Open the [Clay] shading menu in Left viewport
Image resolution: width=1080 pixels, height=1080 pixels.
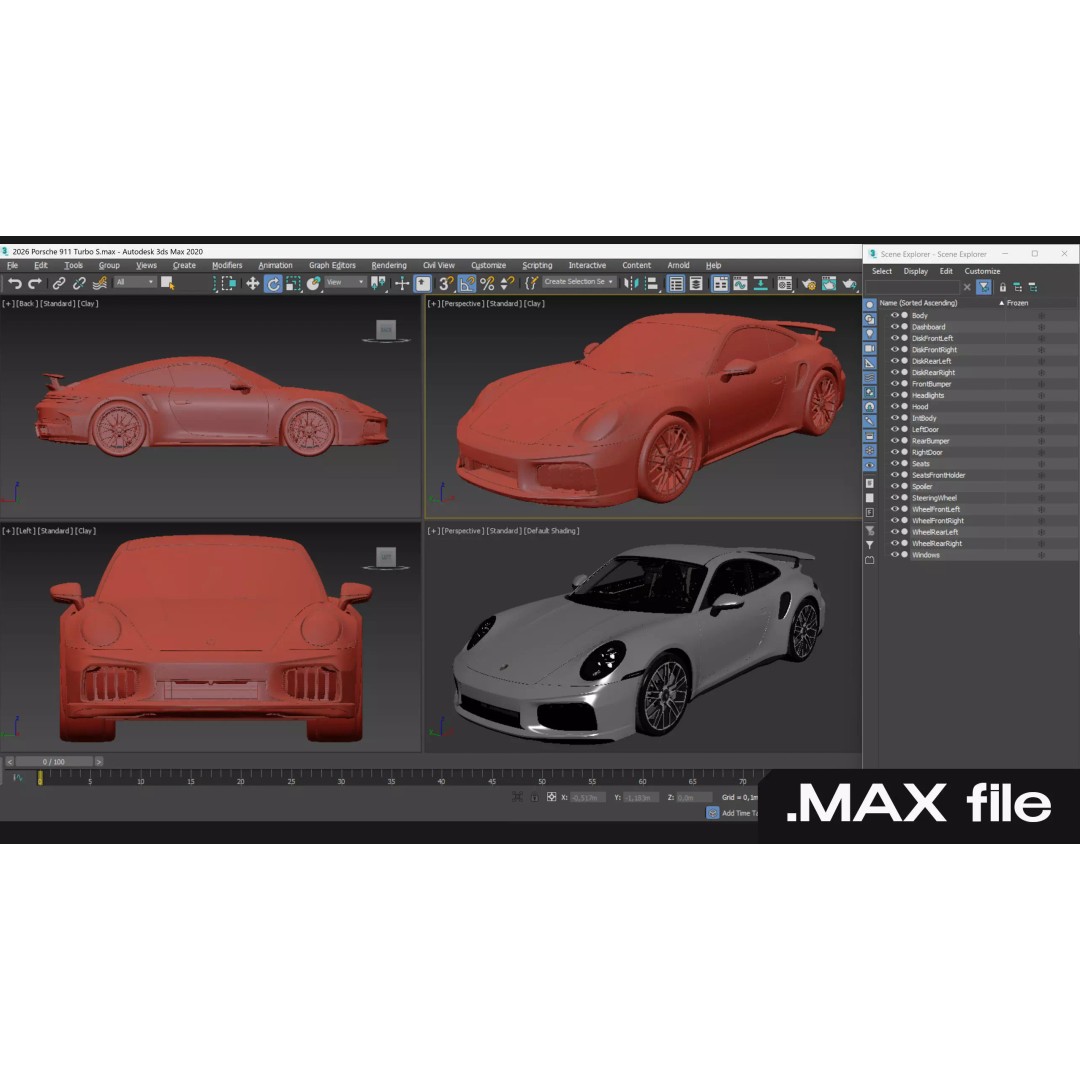click(x=87, y=531)
